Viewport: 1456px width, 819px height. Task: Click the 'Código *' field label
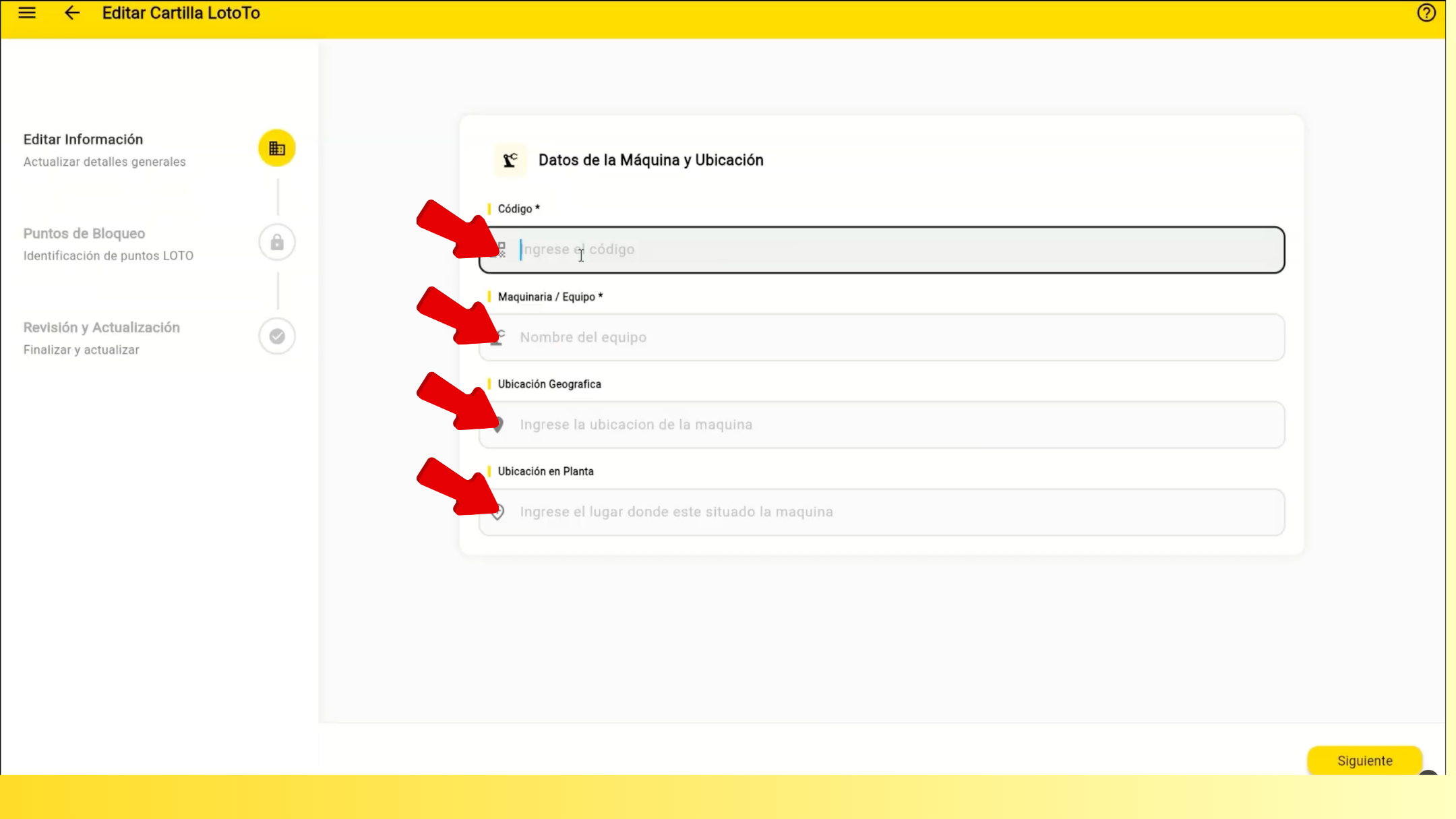(518, 209)
